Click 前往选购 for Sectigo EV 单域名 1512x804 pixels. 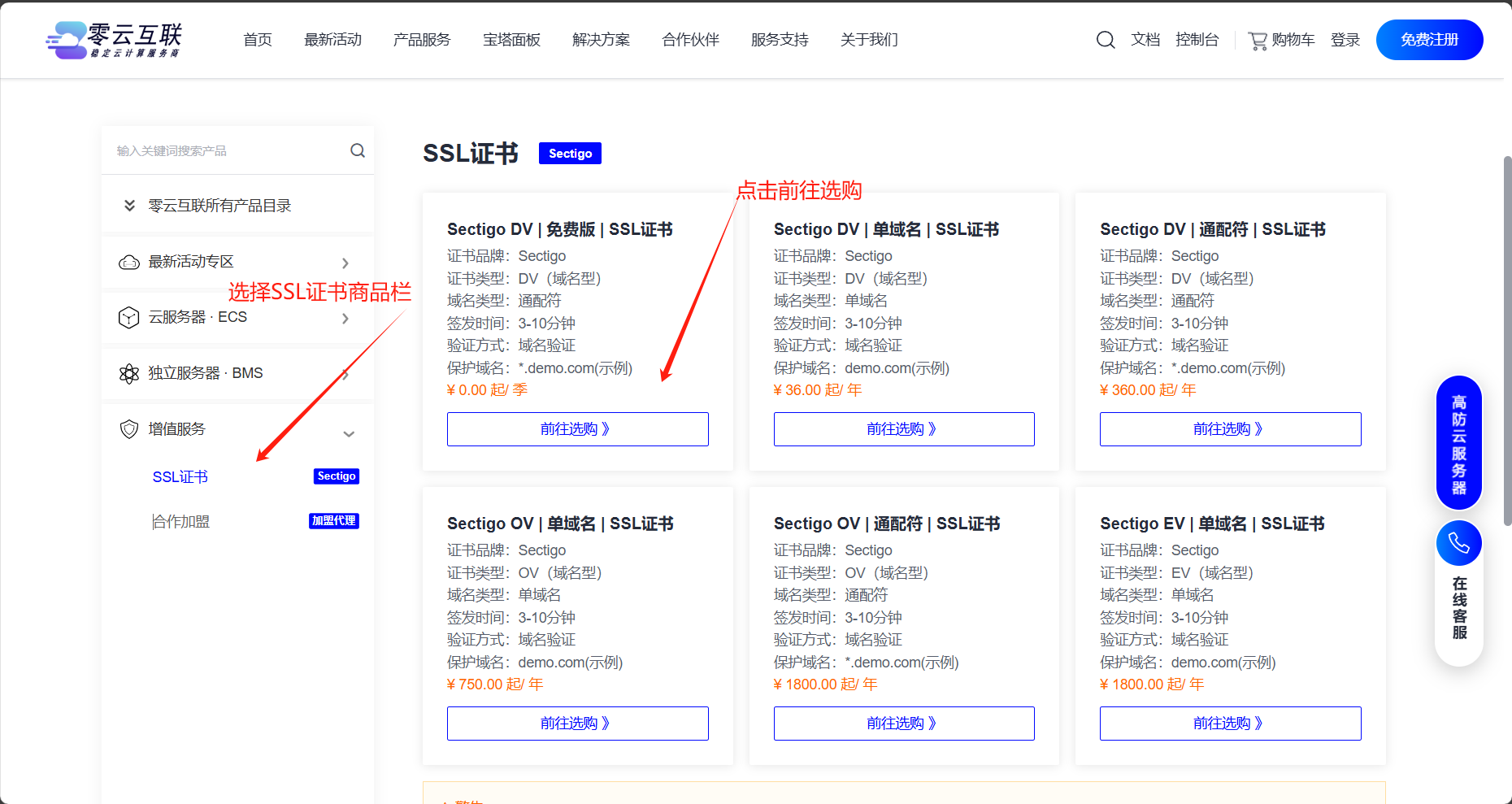click(1230, 724)
